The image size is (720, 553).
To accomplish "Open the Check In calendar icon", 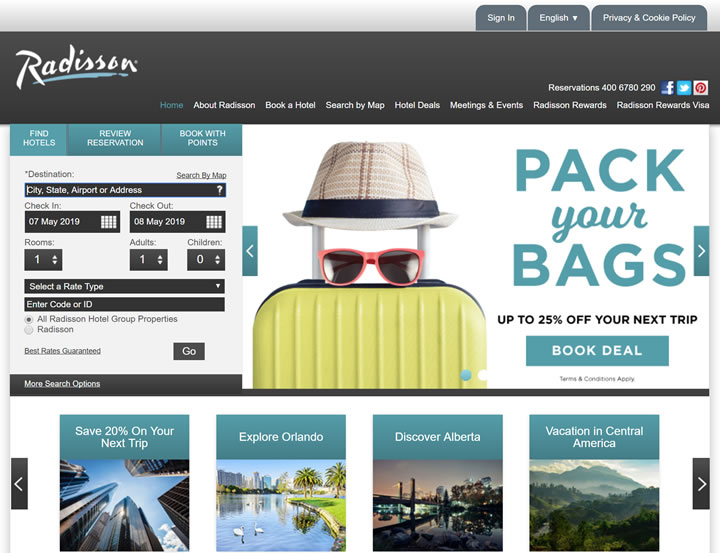I will pos(108,222).
